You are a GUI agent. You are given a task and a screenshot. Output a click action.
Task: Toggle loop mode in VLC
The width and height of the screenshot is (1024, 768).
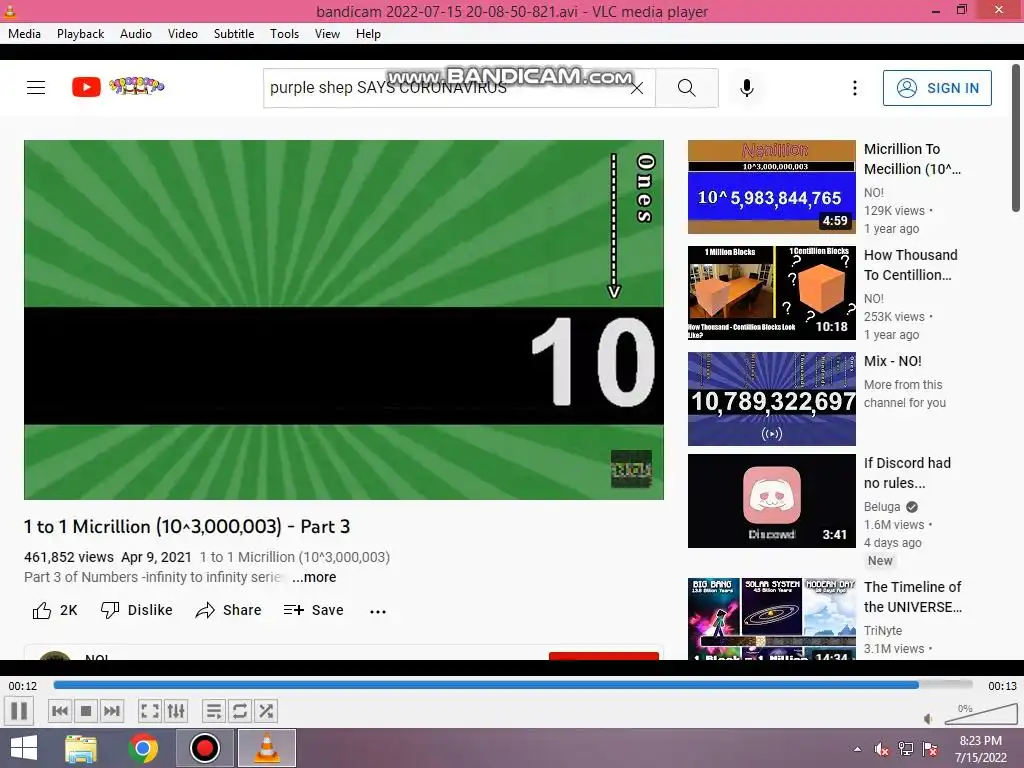(x=240, y=711)
